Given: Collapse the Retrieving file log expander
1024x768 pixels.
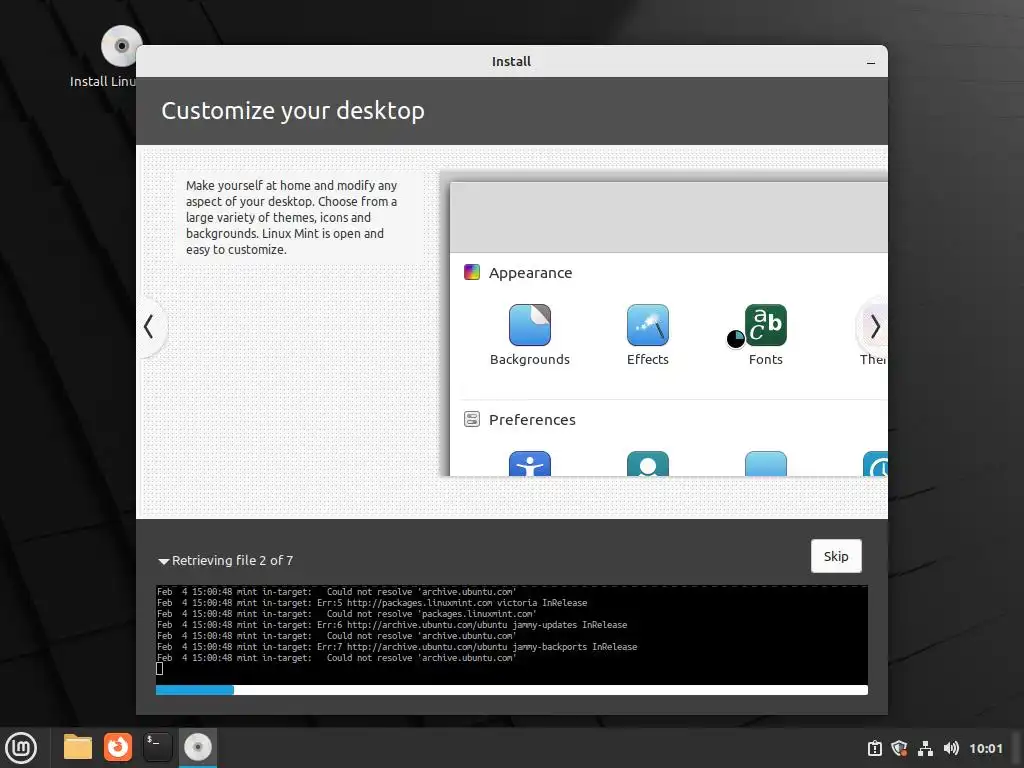Looking at the screenshot, I should pyautogui.click(x=163, y=561).
